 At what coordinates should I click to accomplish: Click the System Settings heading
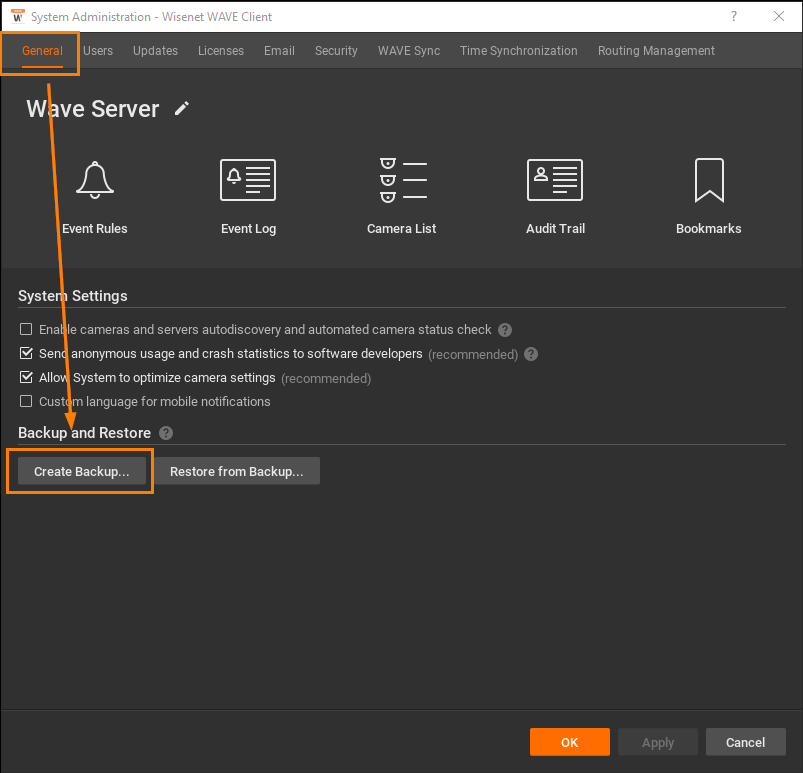coord(73,296)
